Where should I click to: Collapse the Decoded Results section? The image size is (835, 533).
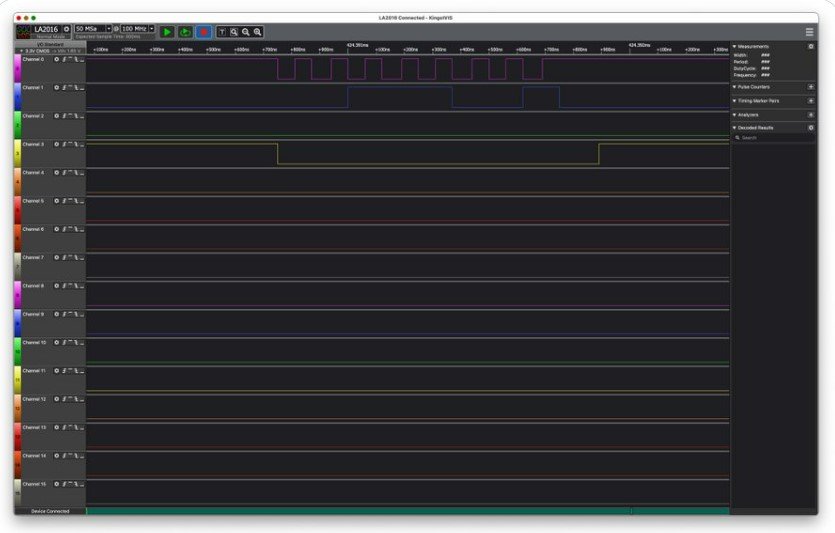click(x=735, y=128)
